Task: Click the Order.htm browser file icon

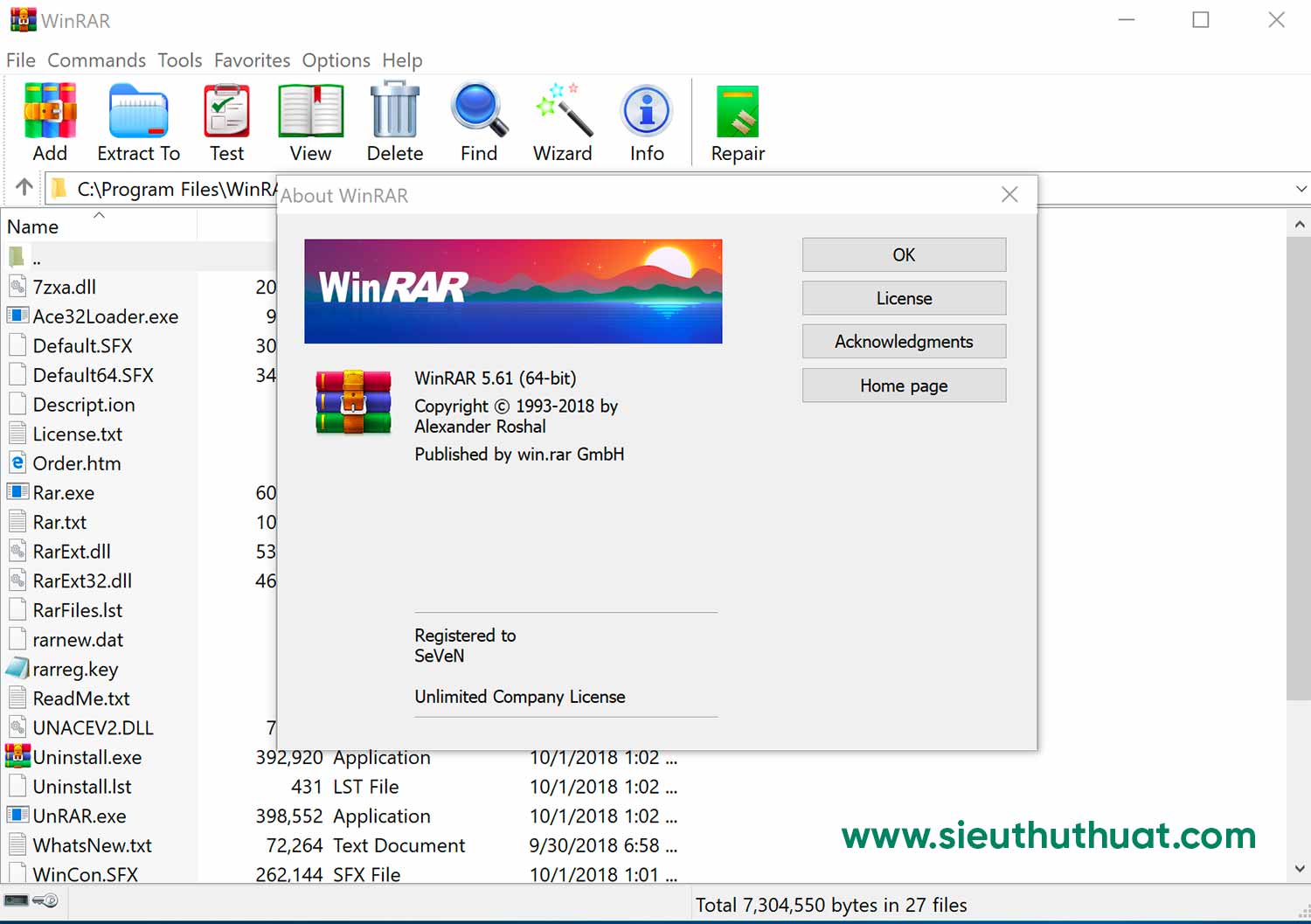Action: pyautogui.click(x=17, y=462)
